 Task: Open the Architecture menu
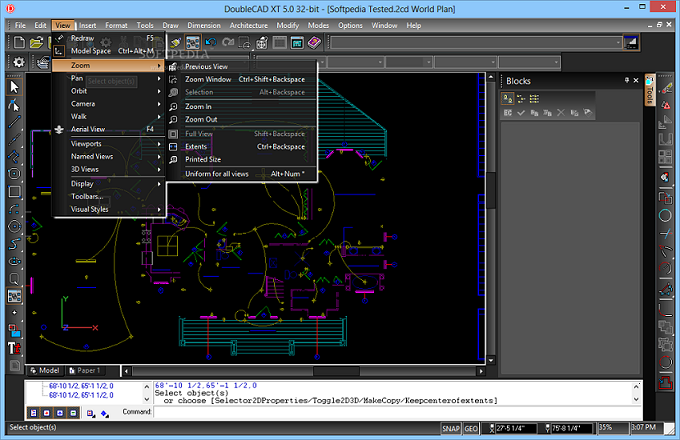pyautogui.click(x=248, y=24)
